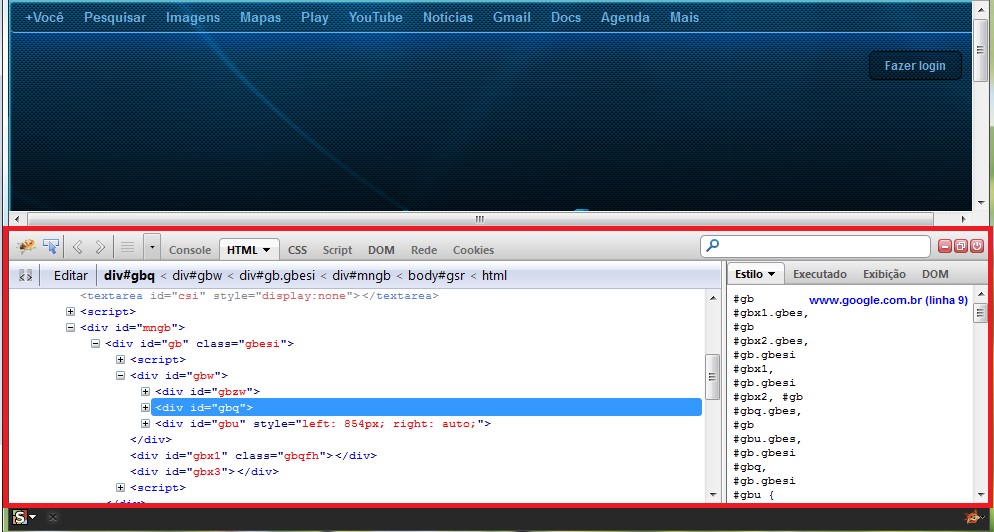Screen dimensions: 994x532
Task: Open the Estilo side panel tab
Action: pyautogui.click(x=755, y=274)
